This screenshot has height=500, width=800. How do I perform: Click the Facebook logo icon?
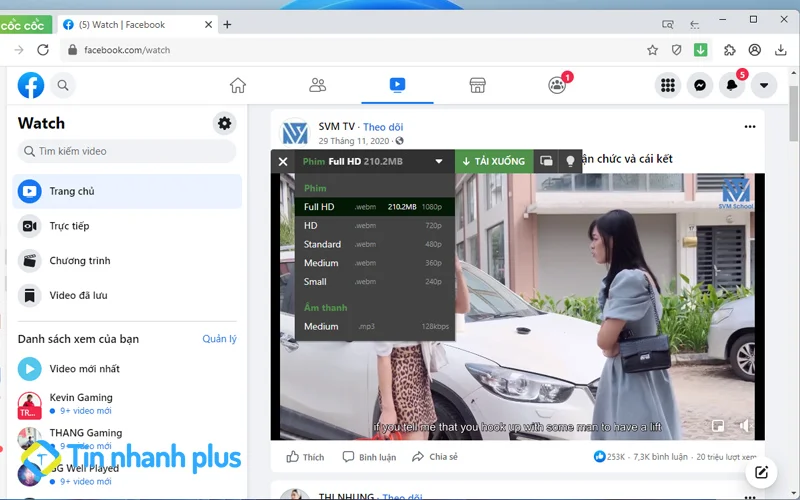(31, 85)
